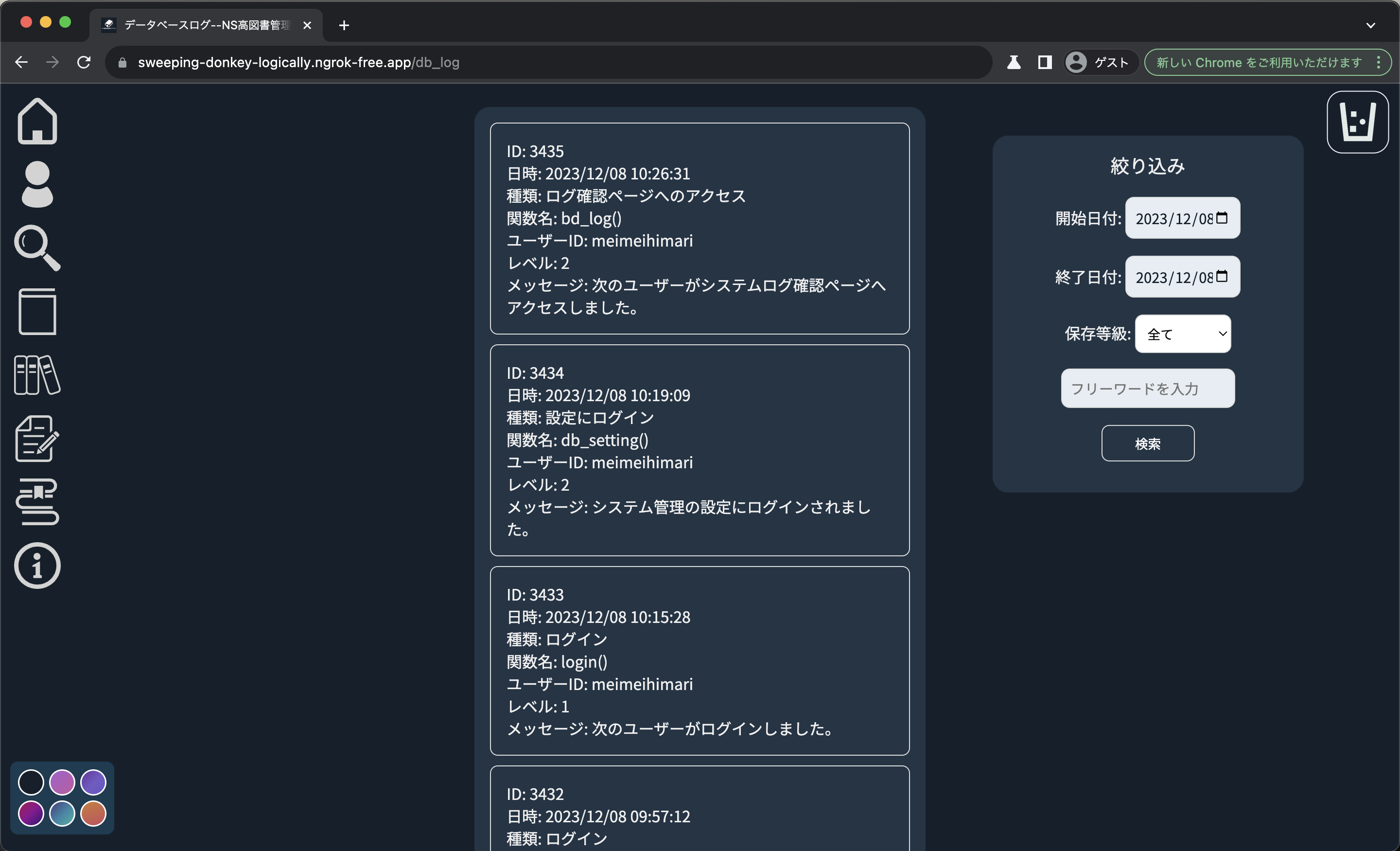Open the 保存等級 dropdown showing 全て
Viewport: 1400px width, 851px height.
[1182, 334]
